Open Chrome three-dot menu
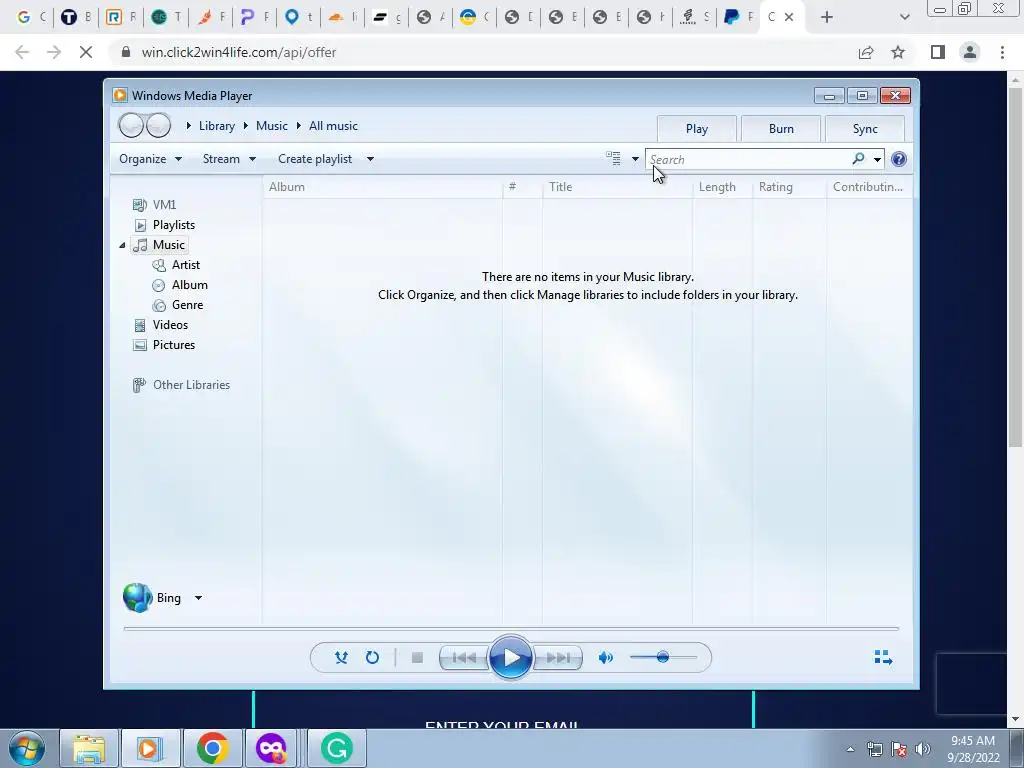Image resolution: width=1024 pixels, height=768 pixels. click(1002, 52)
